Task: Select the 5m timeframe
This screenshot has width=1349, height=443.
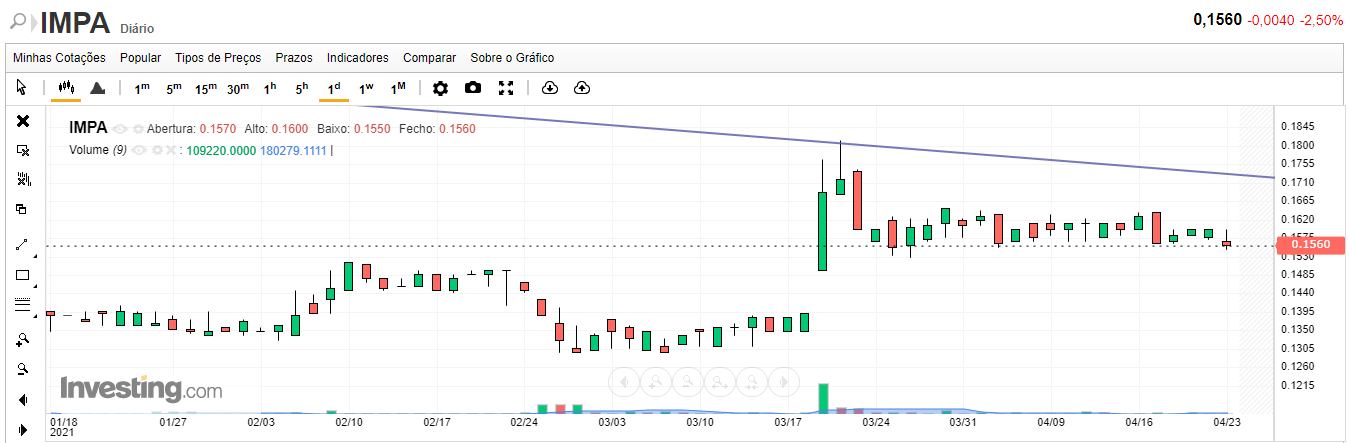Action: [174, 88]
